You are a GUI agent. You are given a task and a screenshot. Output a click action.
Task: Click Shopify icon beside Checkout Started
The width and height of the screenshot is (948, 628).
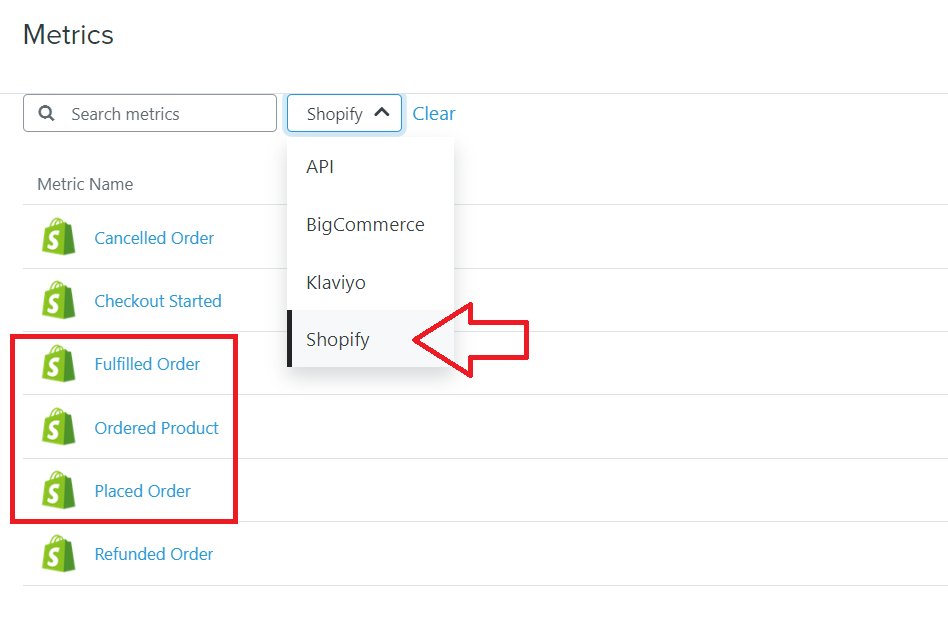[59, 300]
